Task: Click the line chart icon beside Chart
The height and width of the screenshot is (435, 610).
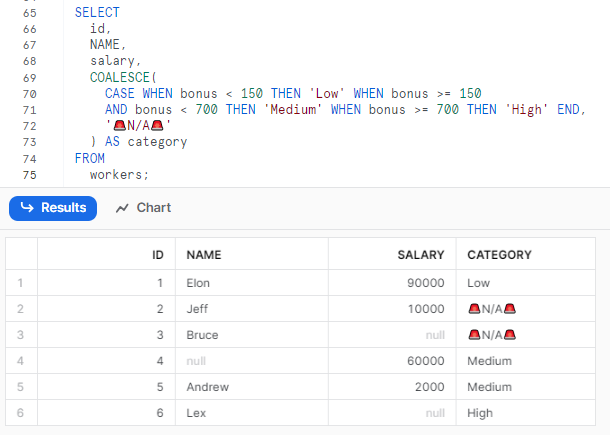Action: point(123,208)
